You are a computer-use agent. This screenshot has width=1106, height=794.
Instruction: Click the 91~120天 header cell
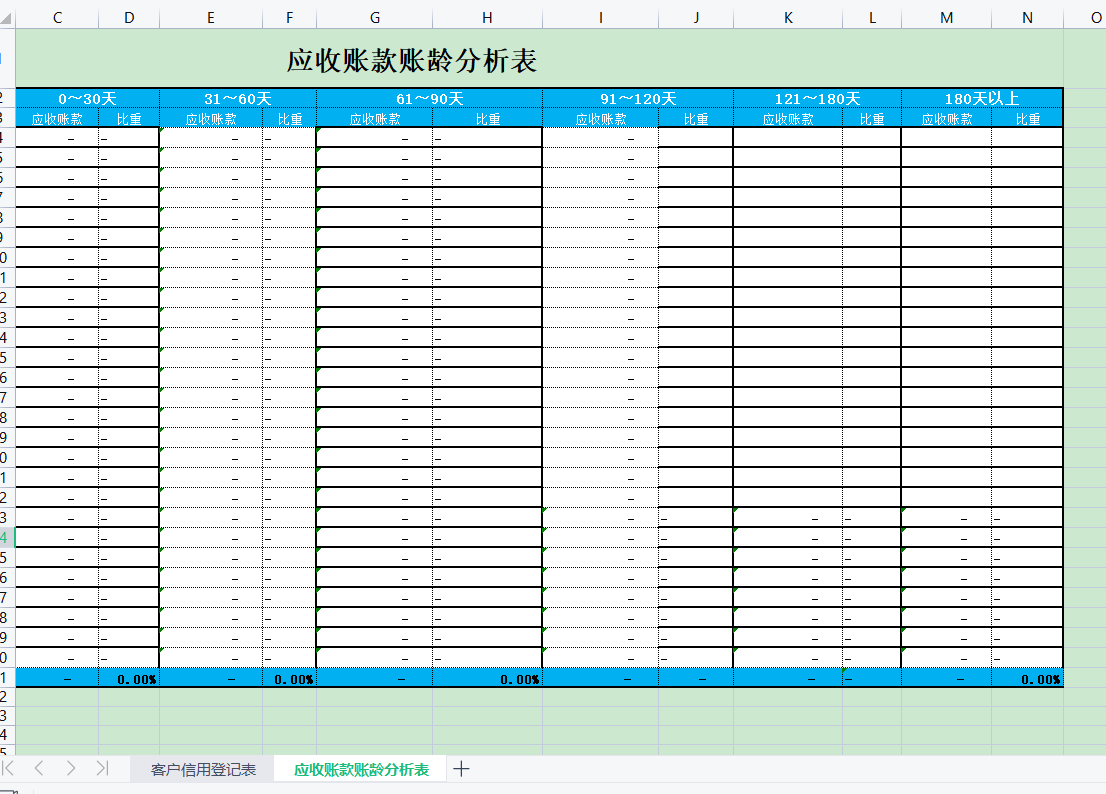(638, 99)
